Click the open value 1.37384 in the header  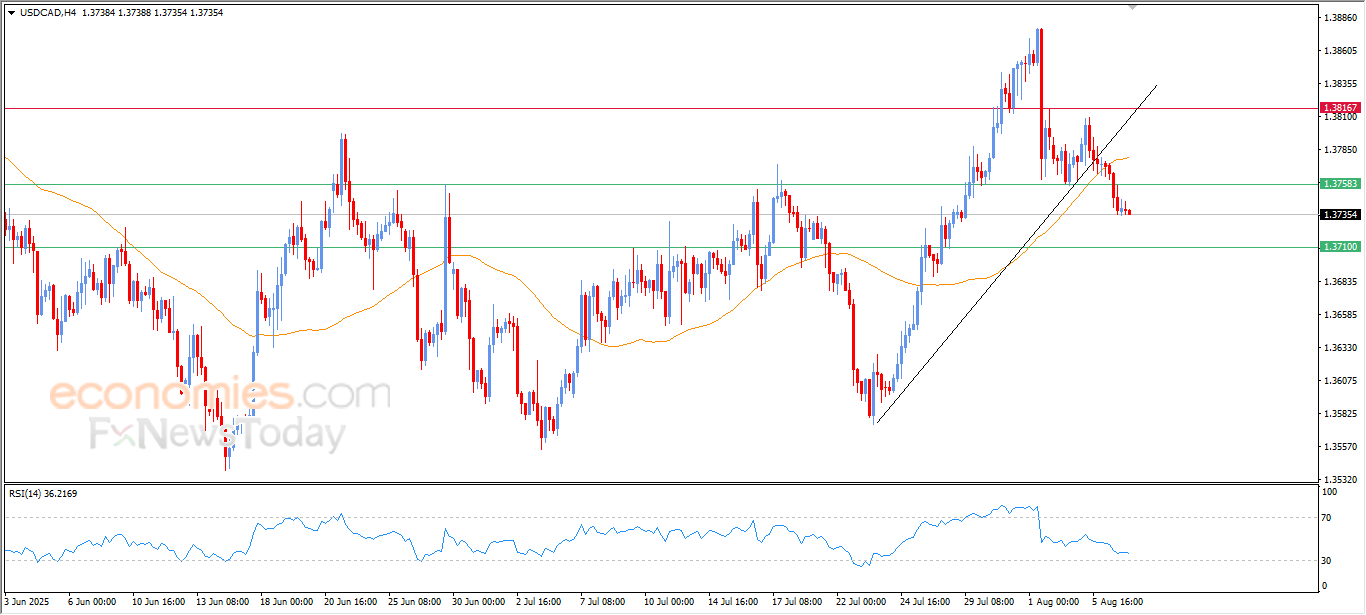101,13
